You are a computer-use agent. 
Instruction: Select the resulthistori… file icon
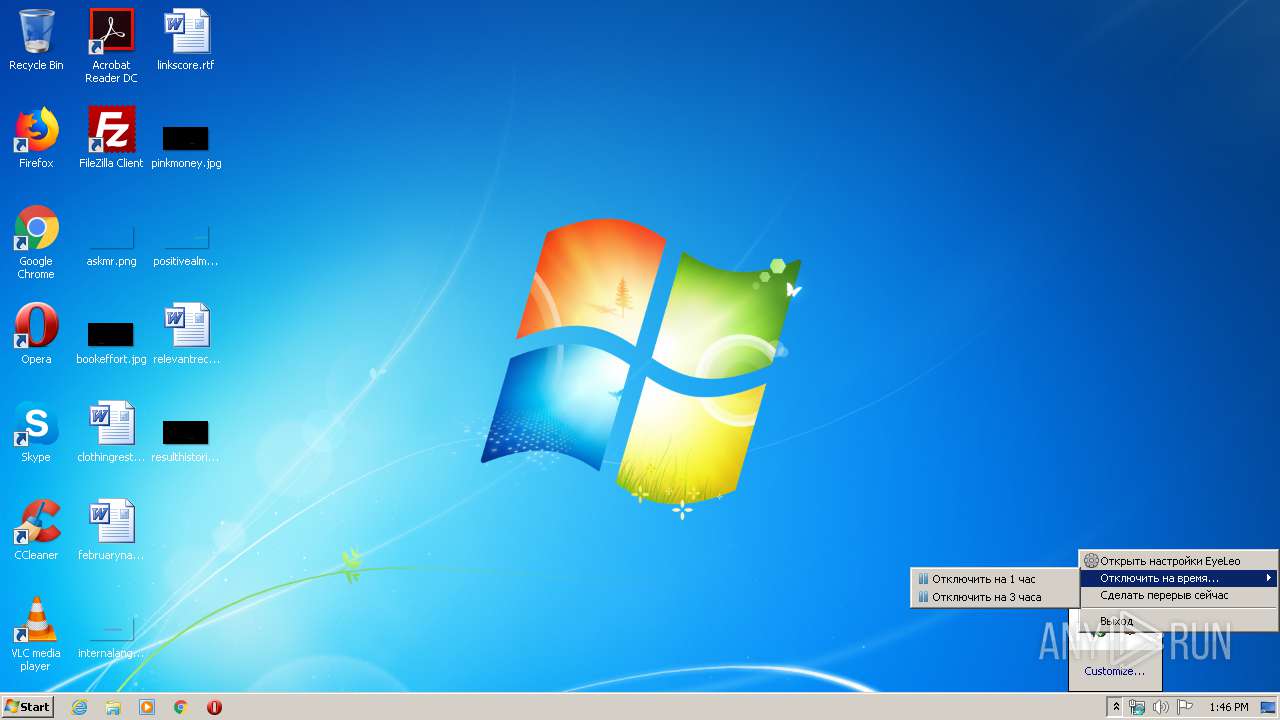click(x=186, y=440)
